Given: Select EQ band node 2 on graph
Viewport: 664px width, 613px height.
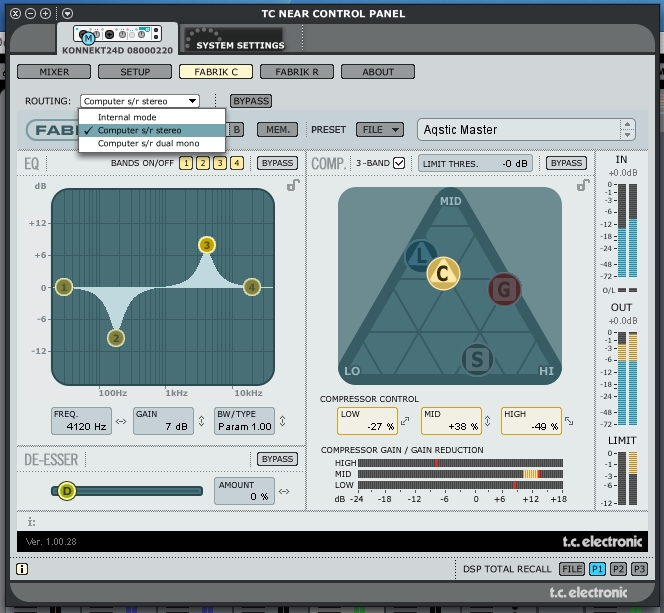Looking at the screenshot, I should [116, 338].
